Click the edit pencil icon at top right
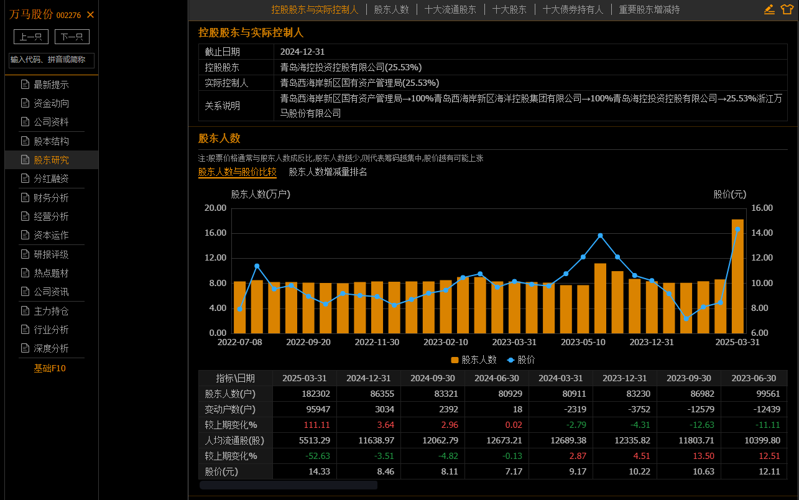799x500 pixels. 769,9
